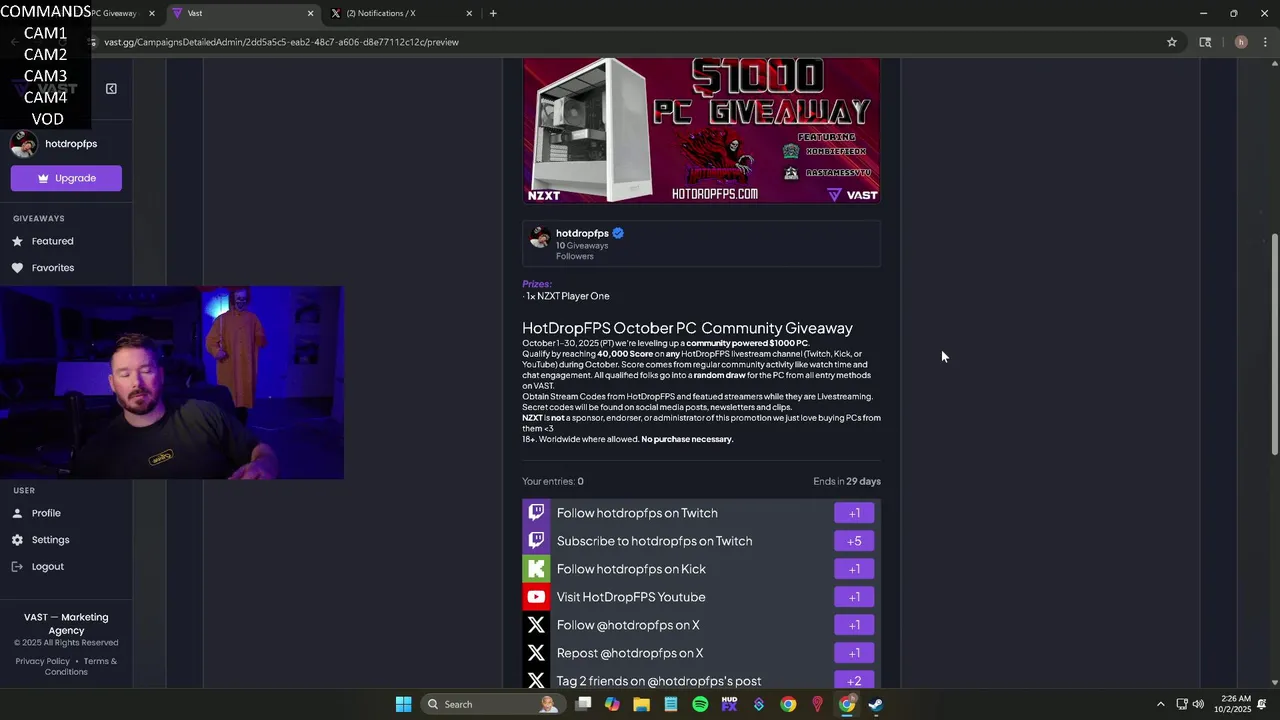Open the Settings page
The width and height of the screenshot is (1280, 720).
[50, 540]
